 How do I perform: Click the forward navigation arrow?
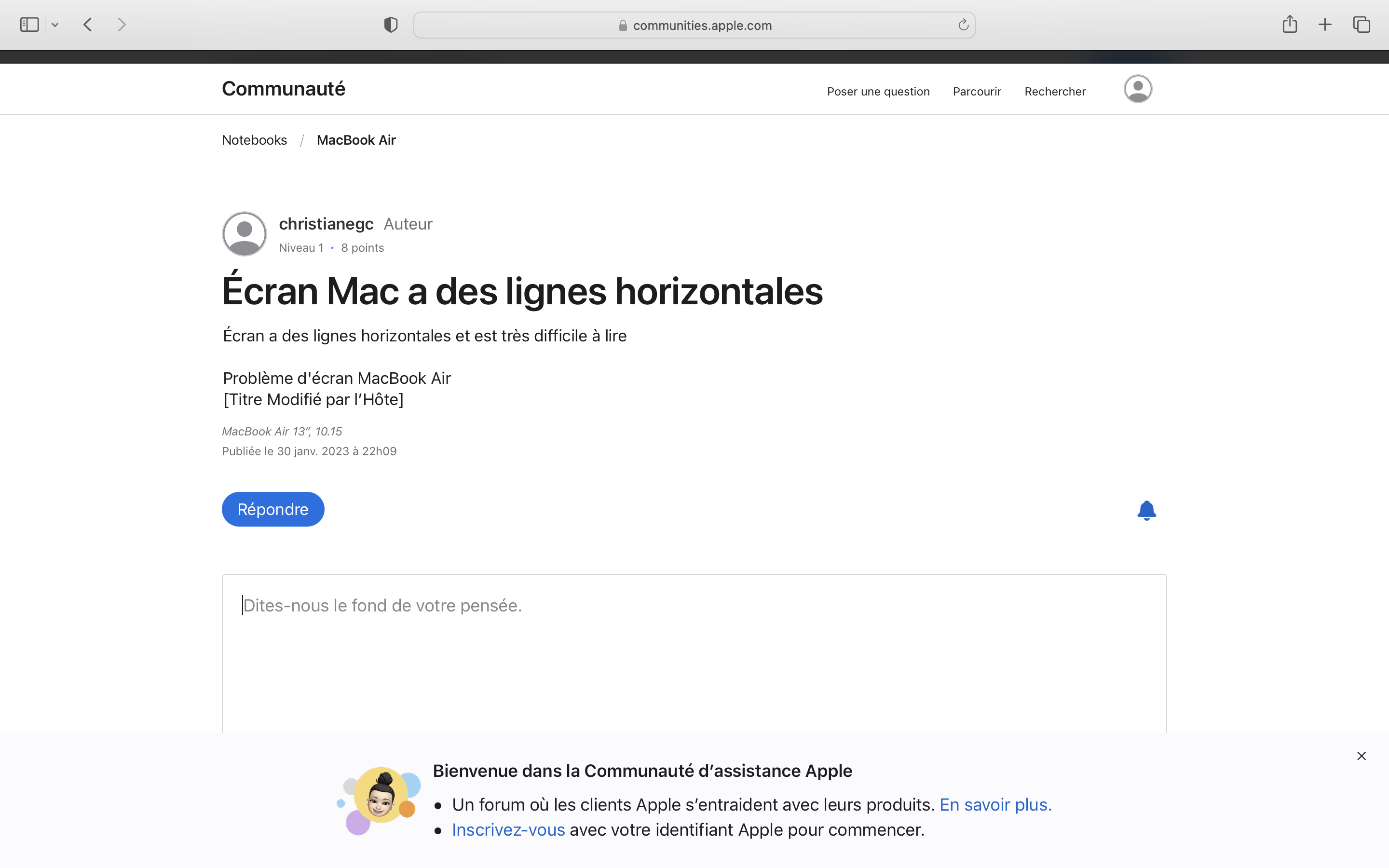(x=121, y=25)
